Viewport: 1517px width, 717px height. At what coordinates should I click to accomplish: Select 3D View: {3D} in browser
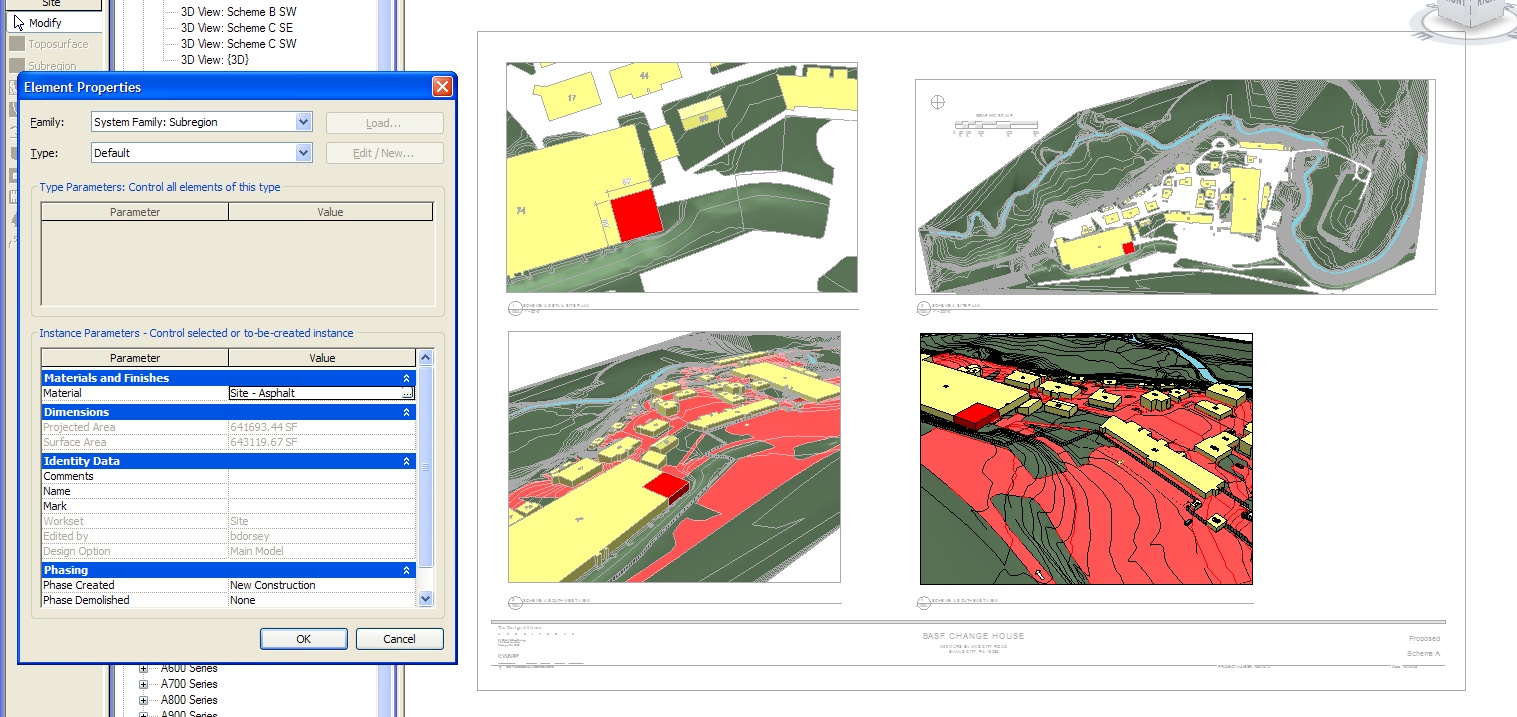point(214,60)
